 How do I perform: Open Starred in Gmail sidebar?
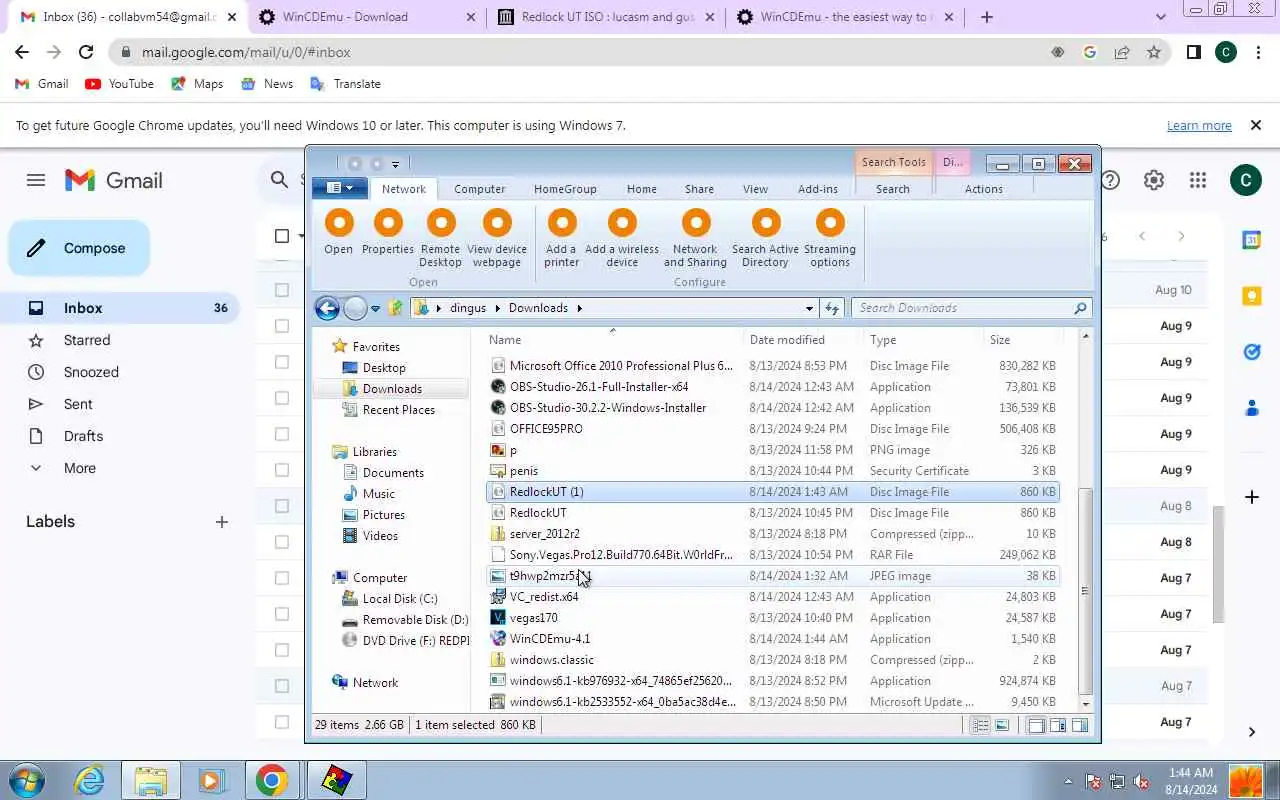87,340
